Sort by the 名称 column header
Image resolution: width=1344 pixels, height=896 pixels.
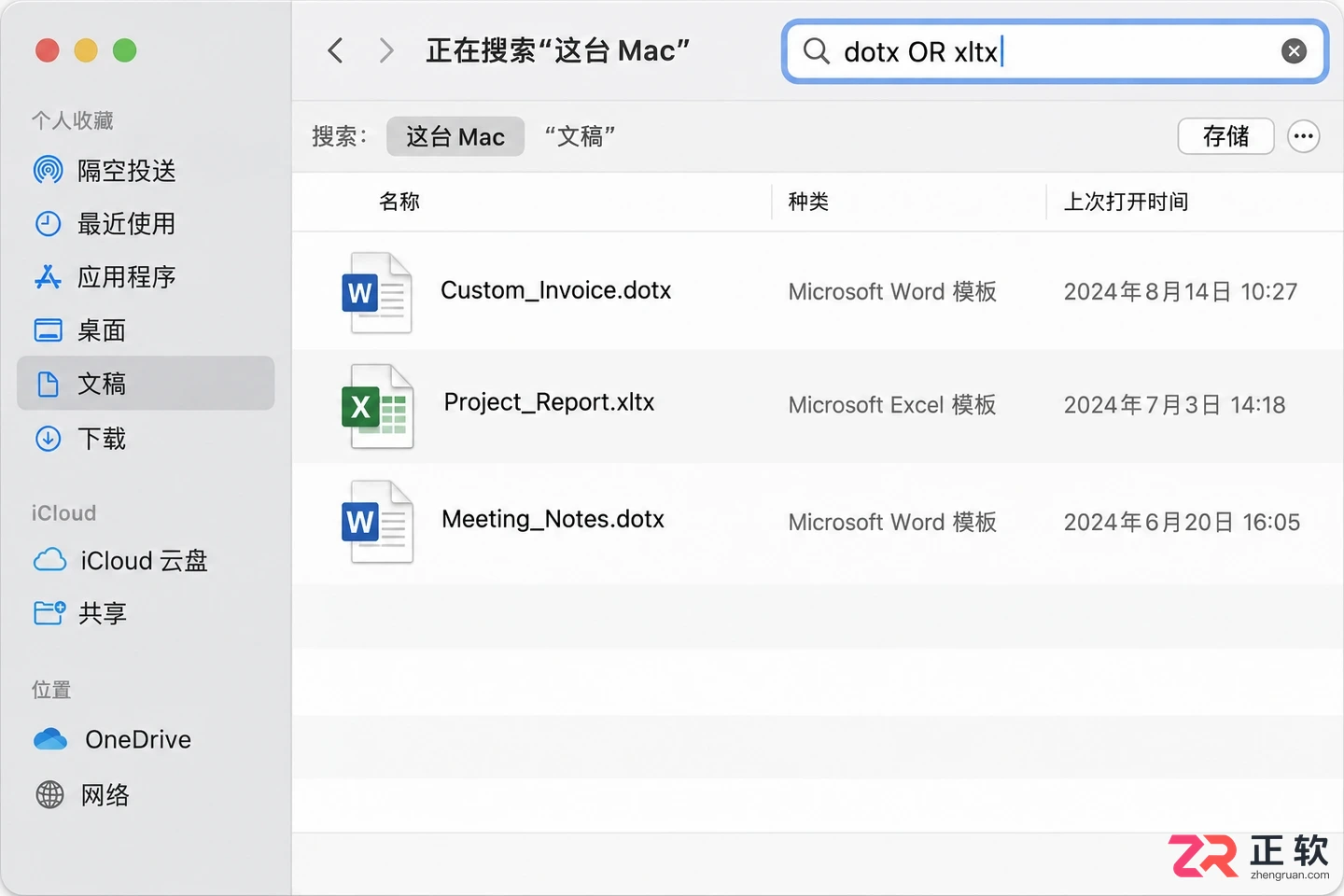pyautogui.click(x=399, y=202)
